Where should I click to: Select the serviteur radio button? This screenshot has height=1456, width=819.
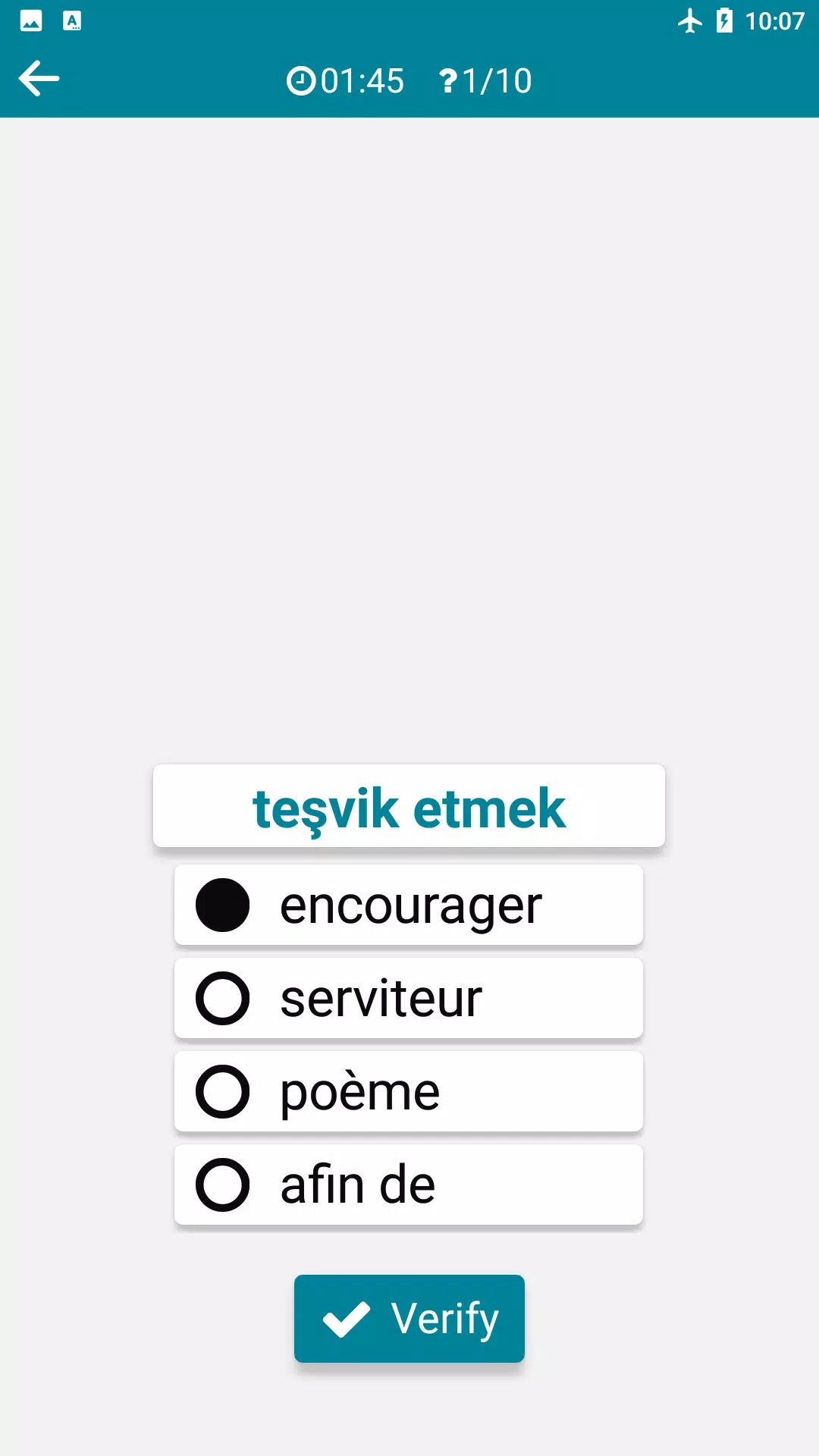(x=222, y=998)
